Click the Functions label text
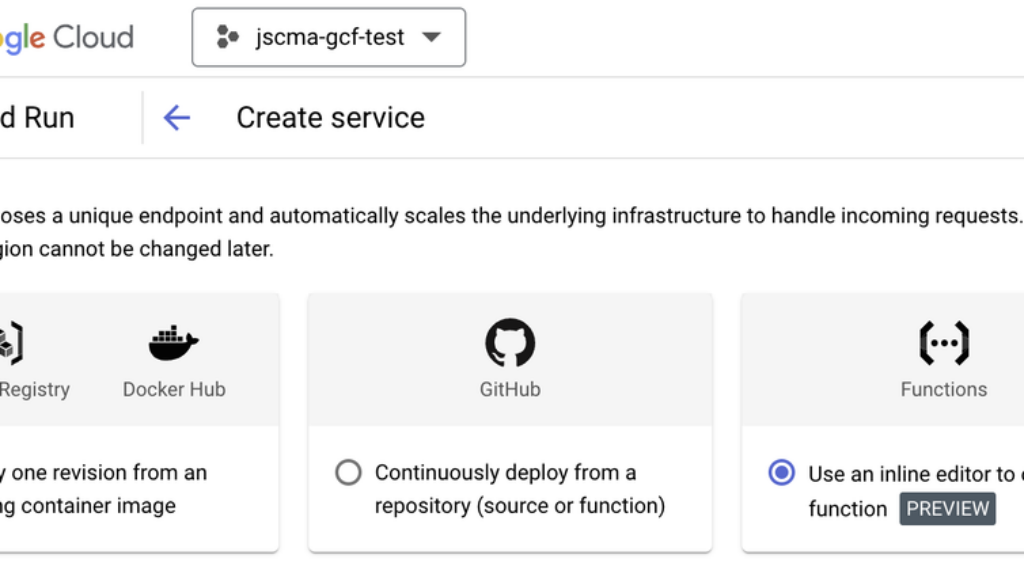 pyautogui.click(x=943, y=390)
